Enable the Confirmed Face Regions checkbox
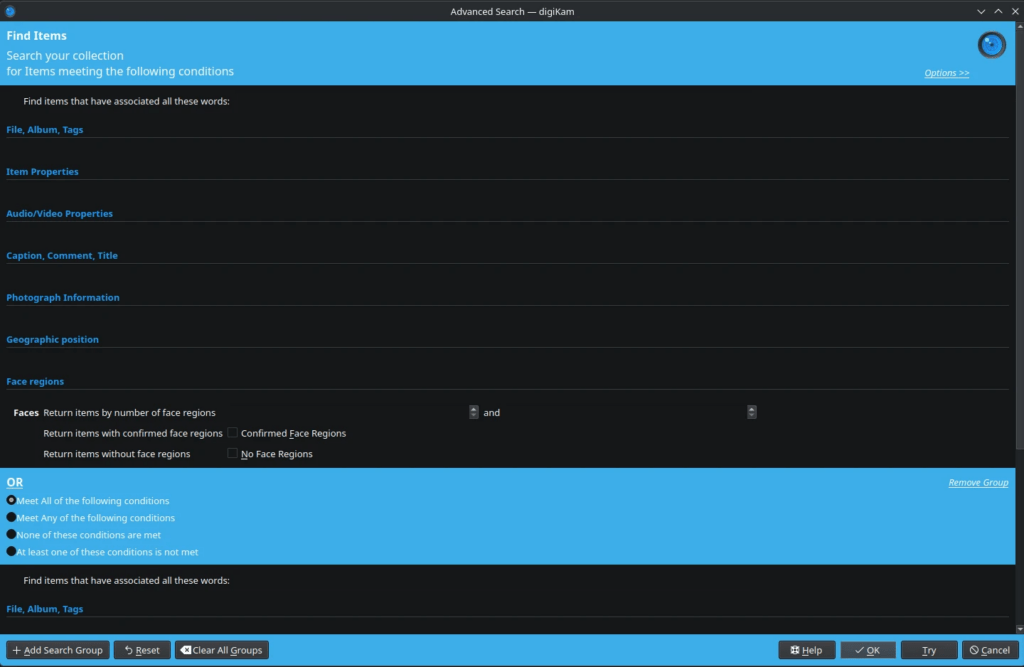Viewport: 1024px width, 667px height. [232, 432]
